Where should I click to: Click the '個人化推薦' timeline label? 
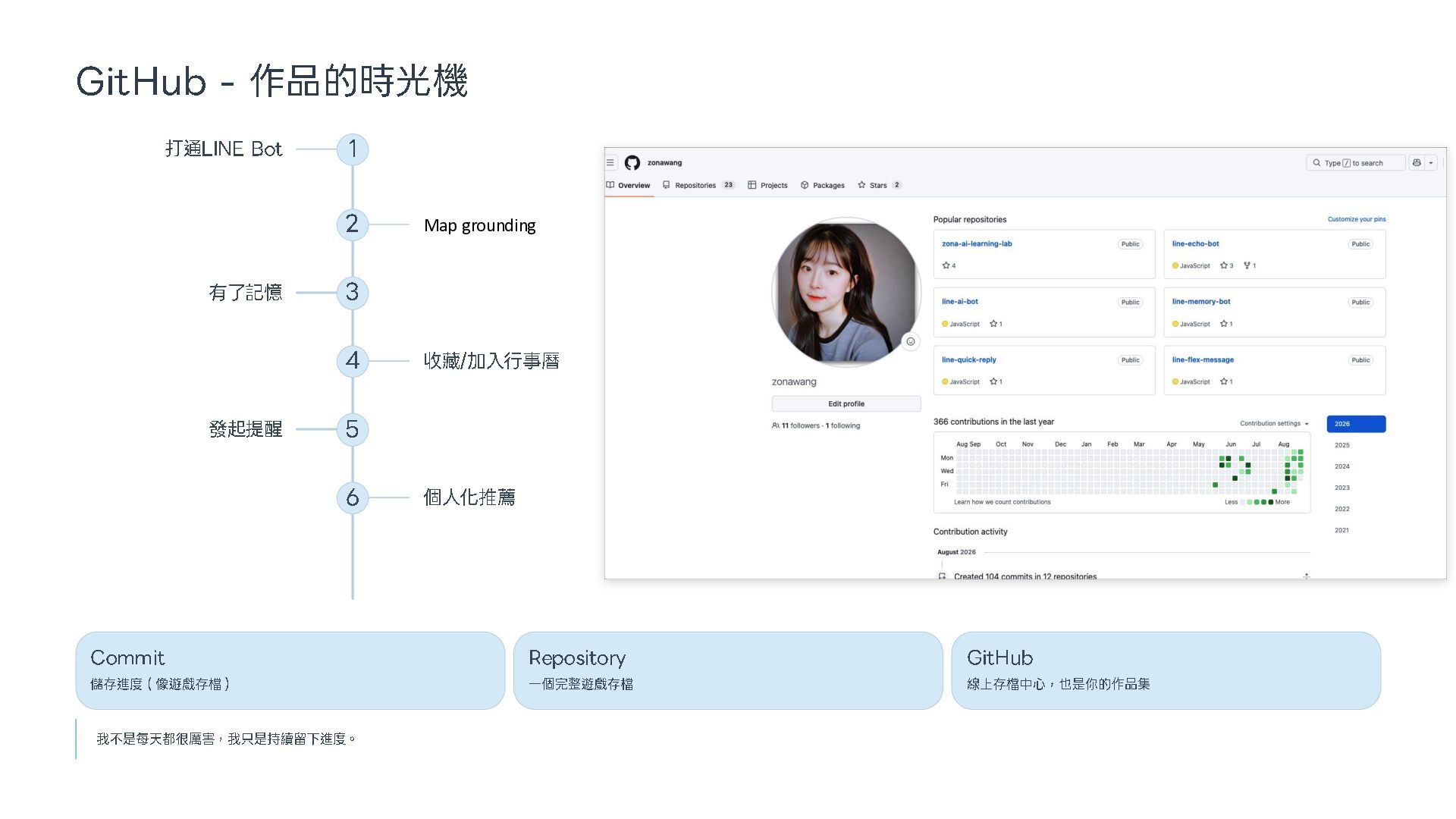469,497
